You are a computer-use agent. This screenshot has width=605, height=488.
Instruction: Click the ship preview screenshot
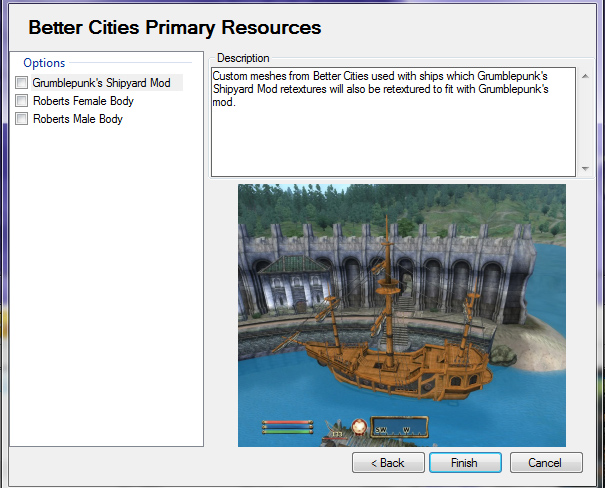[401, 250]
